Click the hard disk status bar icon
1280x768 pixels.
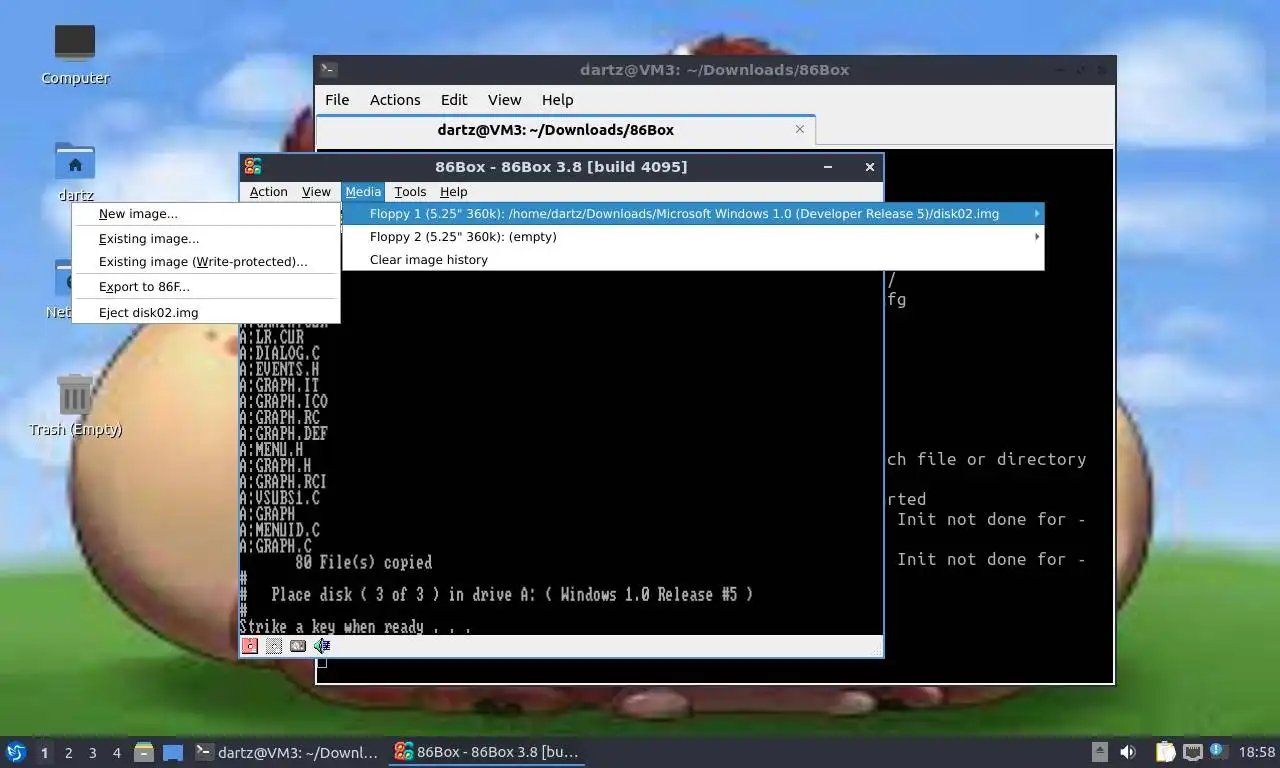coord(298,646)
